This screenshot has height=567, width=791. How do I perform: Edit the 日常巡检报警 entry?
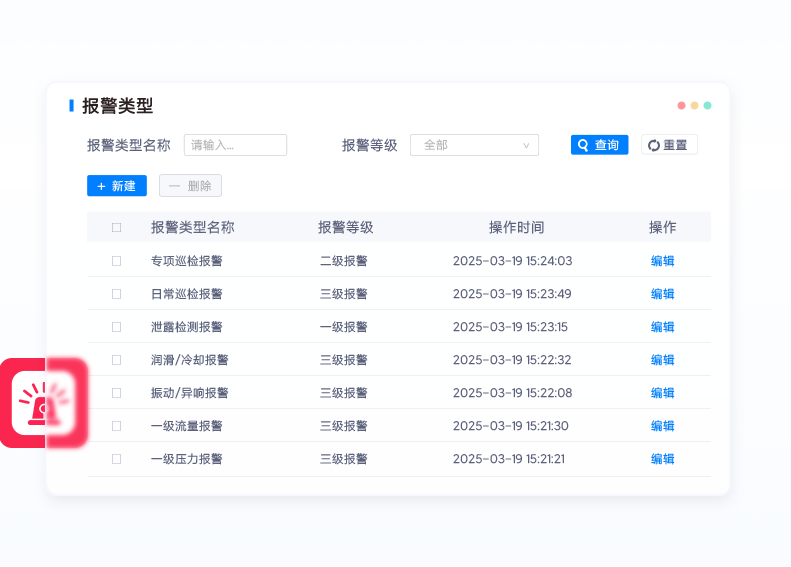tap(662, 294)
